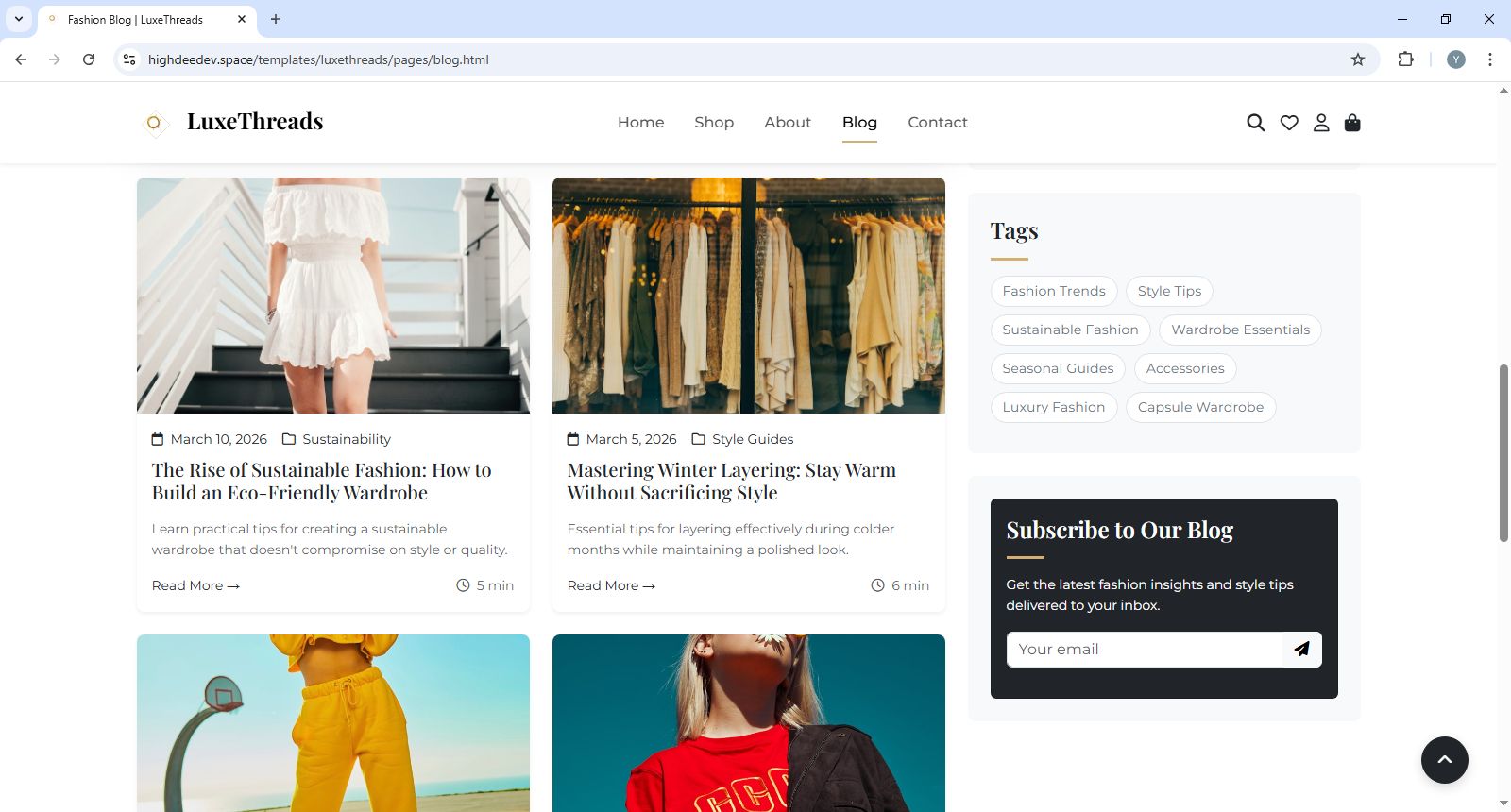Select the Sustainable Fashion tag
This screenshot has width=1511, height=812.
pyautogui.click(x=1070, y=330)
